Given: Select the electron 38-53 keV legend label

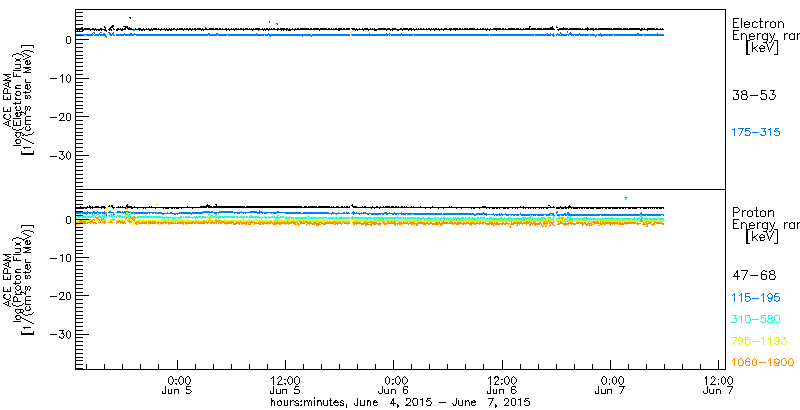Looking at the screenshot, I should click(x=754, y=95).
